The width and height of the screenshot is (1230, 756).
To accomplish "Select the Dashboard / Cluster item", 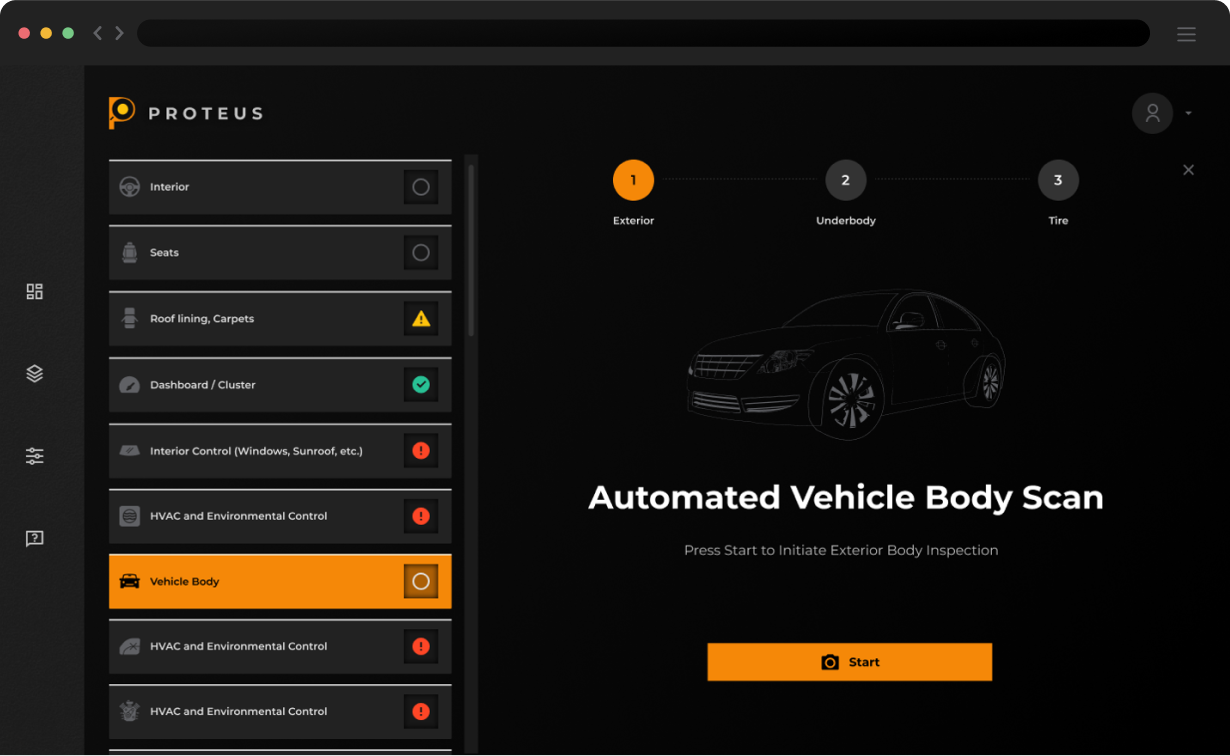I will click(x=280, y=385).
